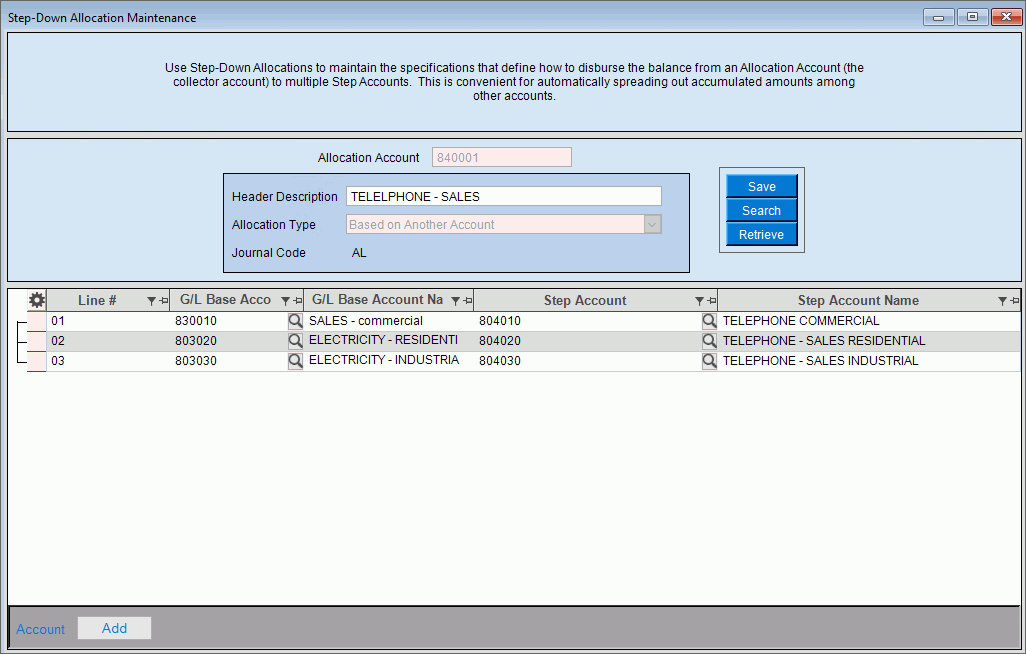The image size is (1026, 654).
Task: Click the Search button
Action: [x=761, y=211]
